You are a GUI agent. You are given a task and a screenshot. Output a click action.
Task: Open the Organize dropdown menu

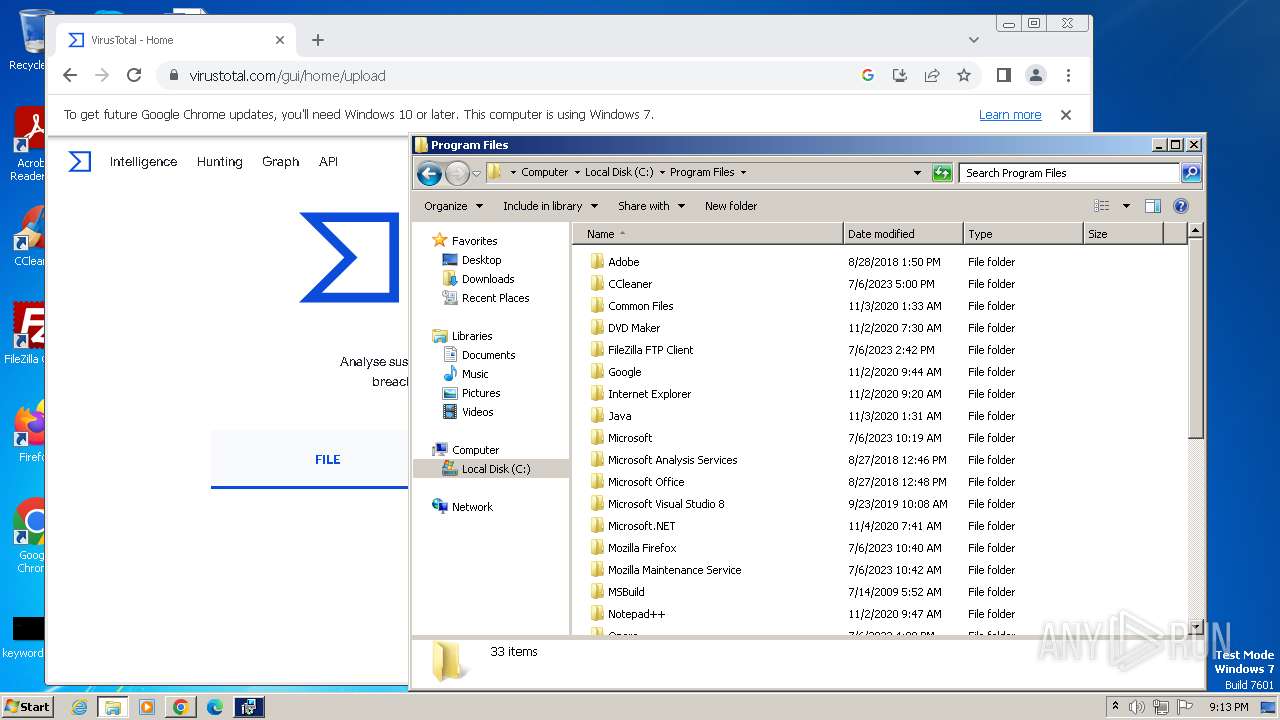[x=453, y=206]
